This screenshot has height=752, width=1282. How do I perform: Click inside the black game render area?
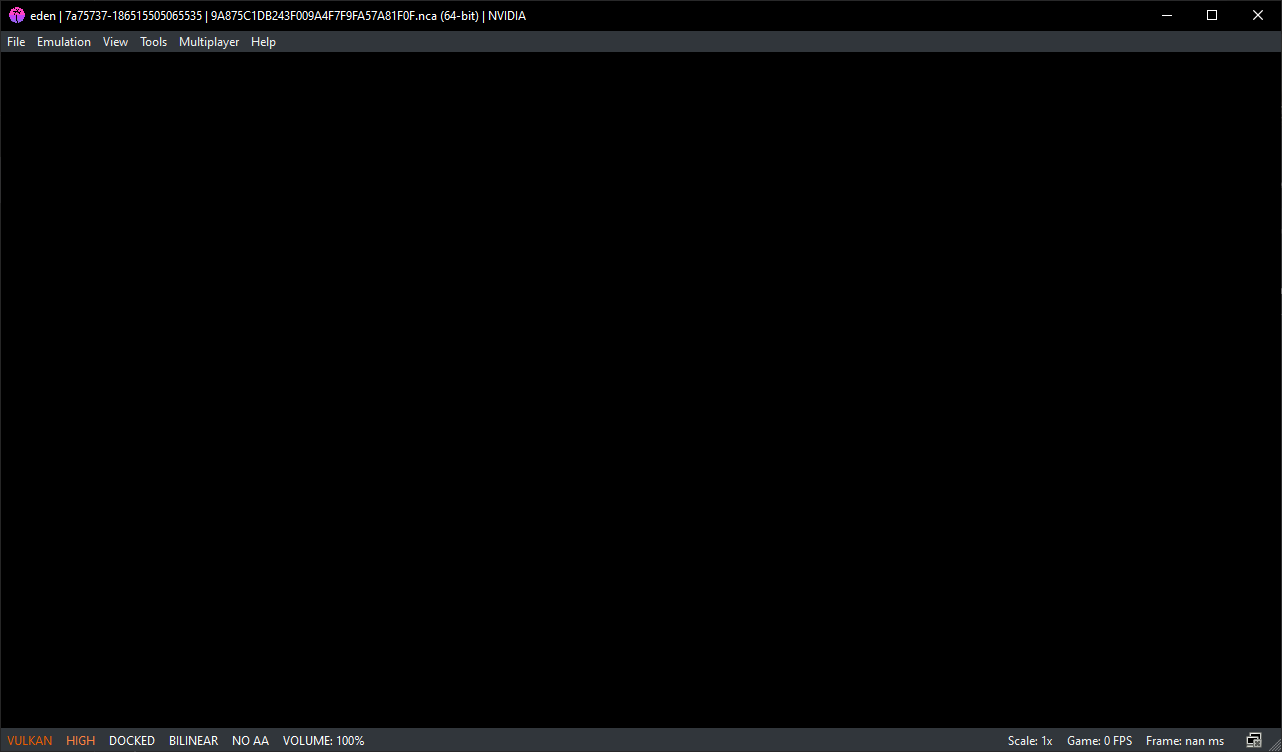click(x=640, y=390)
